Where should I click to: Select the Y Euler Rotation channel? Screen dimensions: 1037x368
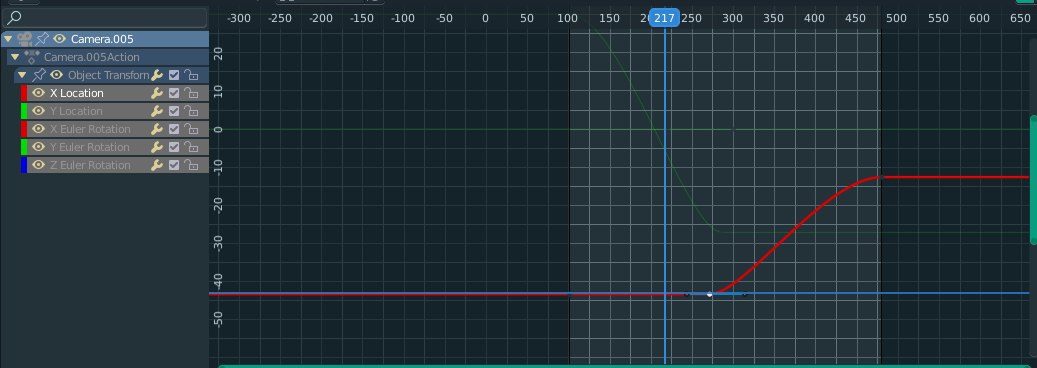(90, 147)
